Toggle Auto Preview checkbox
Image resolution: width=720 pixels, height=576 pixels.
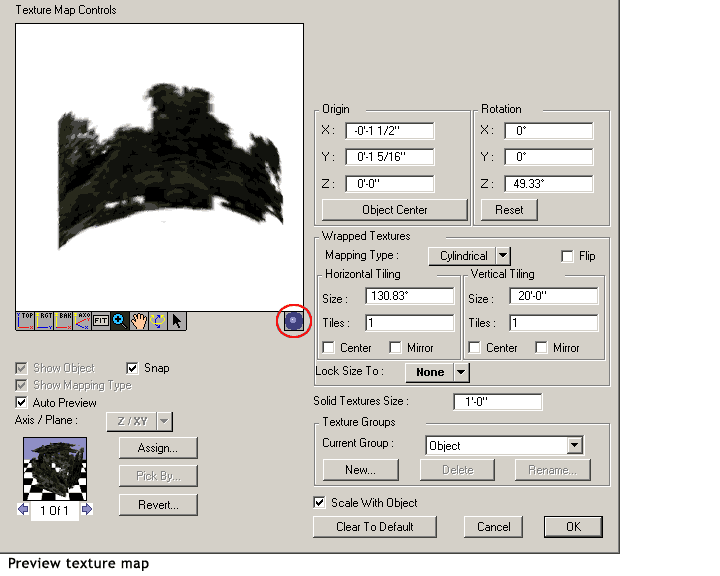click(21, 402)
